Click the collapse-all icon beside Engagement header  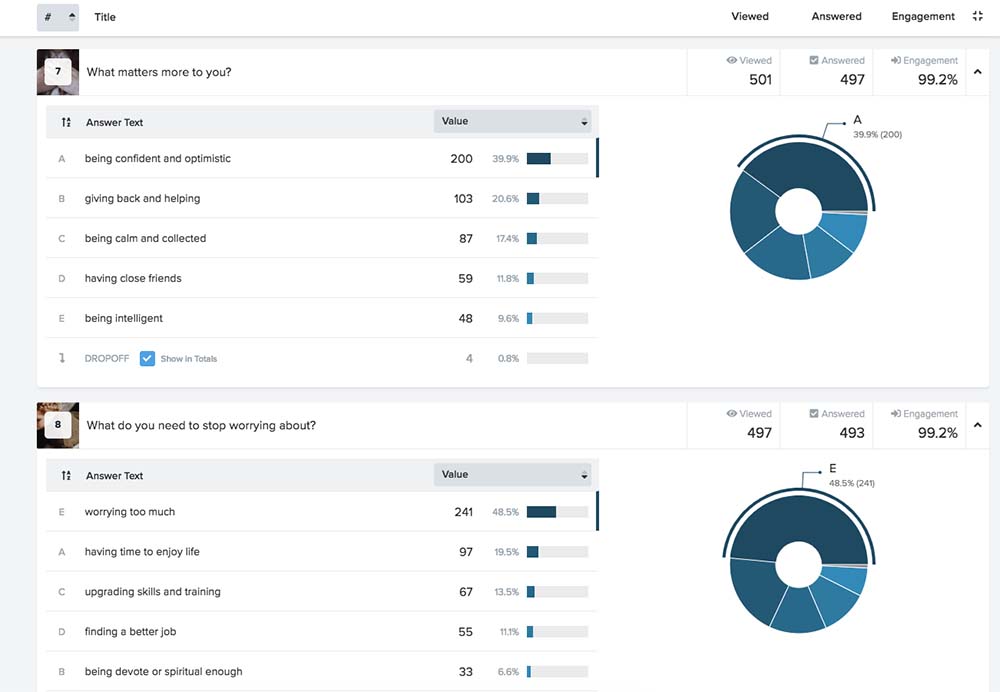pos(978,17)
